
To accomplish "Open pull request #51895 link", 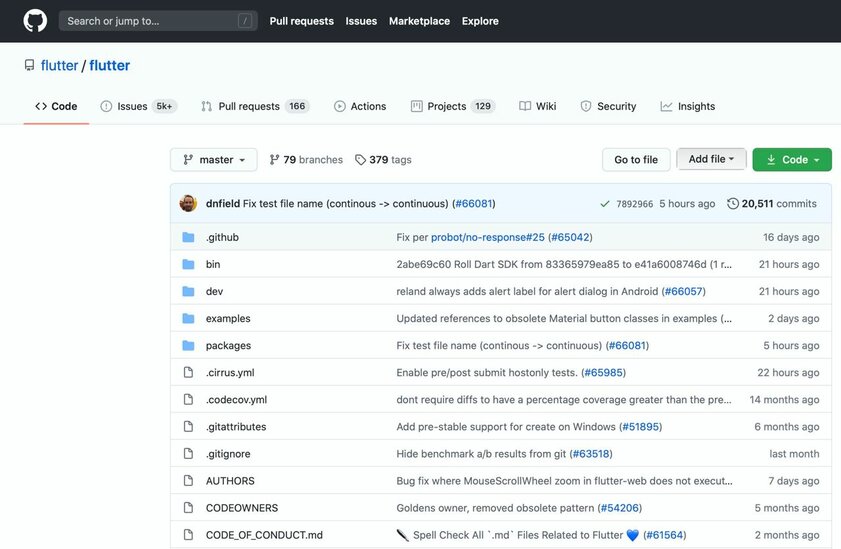I will point(640,426).
